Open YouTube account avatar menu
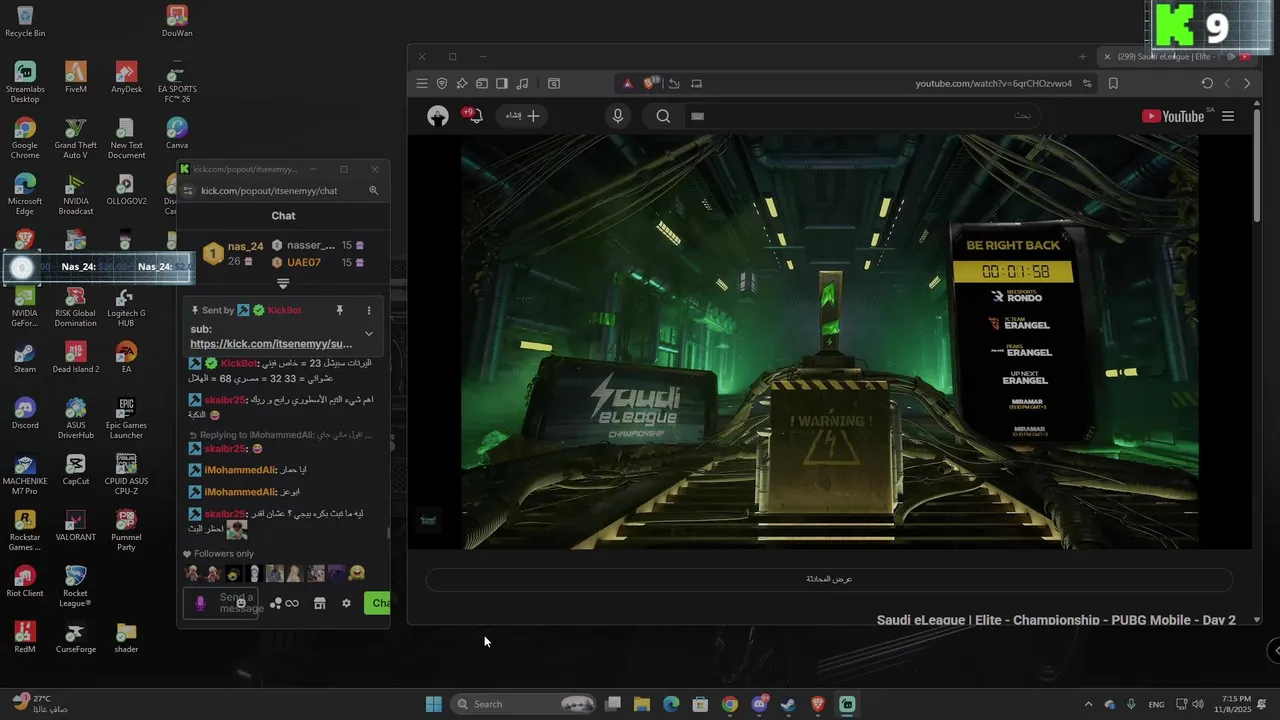1280x720 pixels. pyautogui.click(x=438, y=116)
